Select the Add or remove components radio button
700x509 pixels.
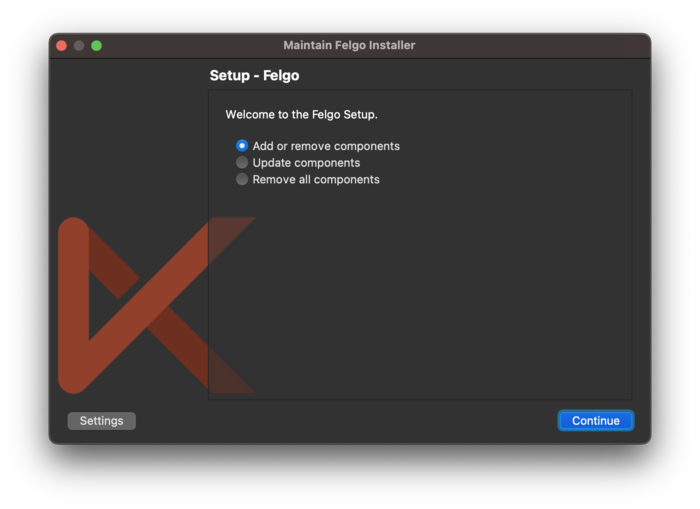tap(242, 146)
